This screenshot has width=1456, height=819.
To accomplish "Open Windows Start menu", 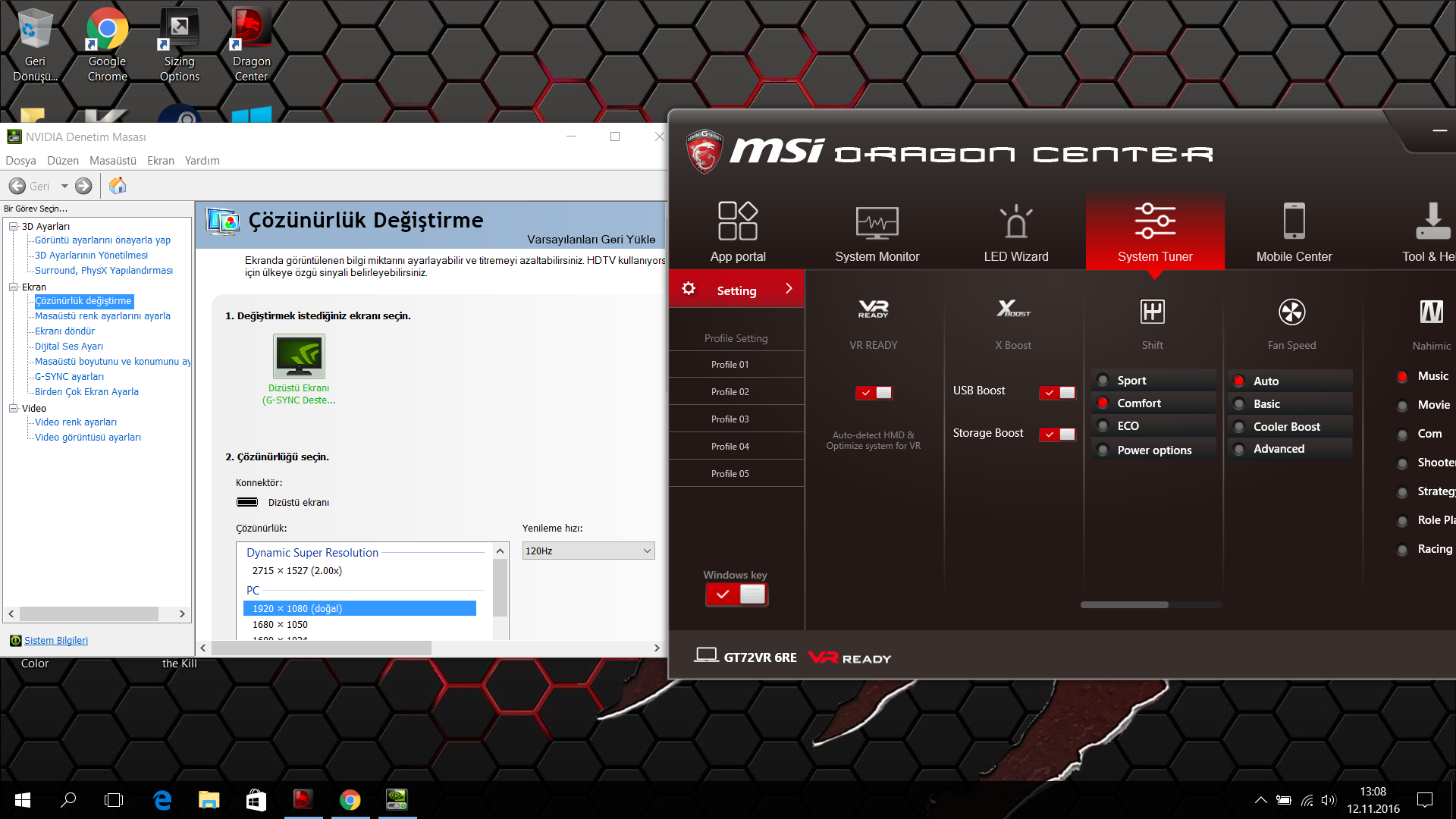I will pyautogui.click(x=23, y=800).
